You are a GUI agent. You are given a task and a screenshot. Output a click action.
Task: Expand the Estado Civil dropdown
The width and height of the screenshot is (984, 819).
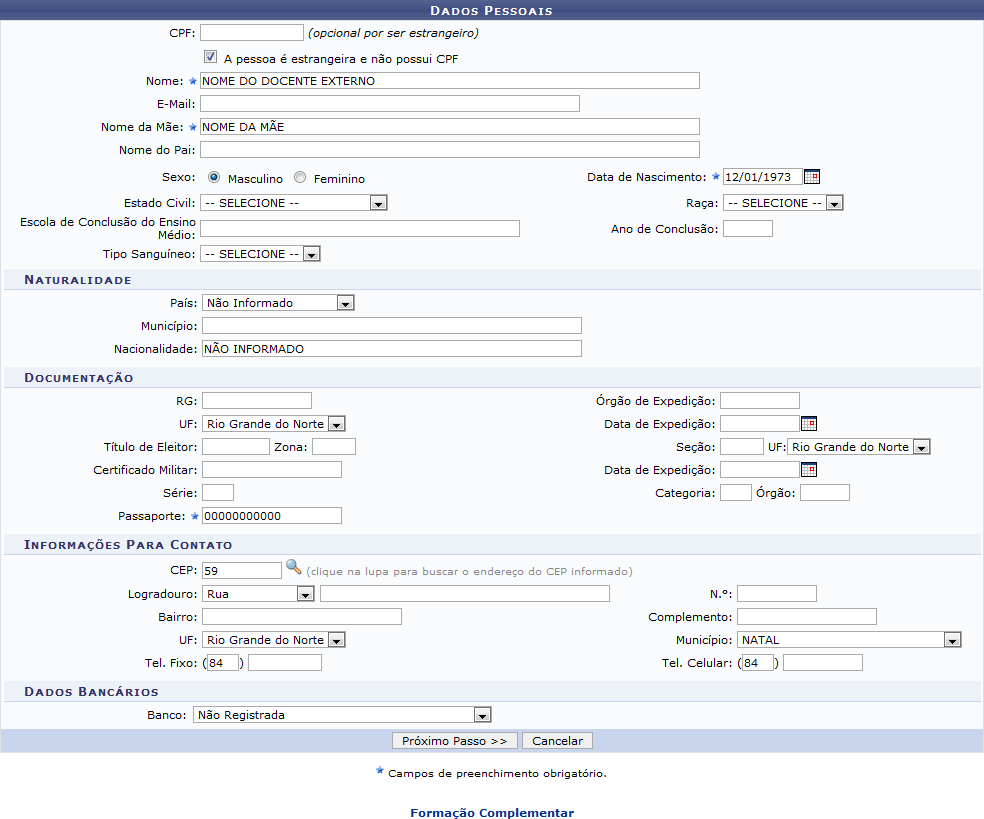378,203
